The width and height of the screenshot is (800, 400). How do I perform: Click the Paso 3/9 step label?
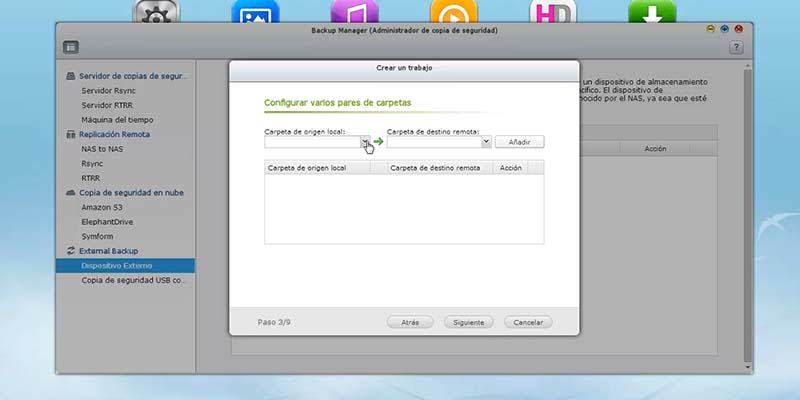pos(274,322)
